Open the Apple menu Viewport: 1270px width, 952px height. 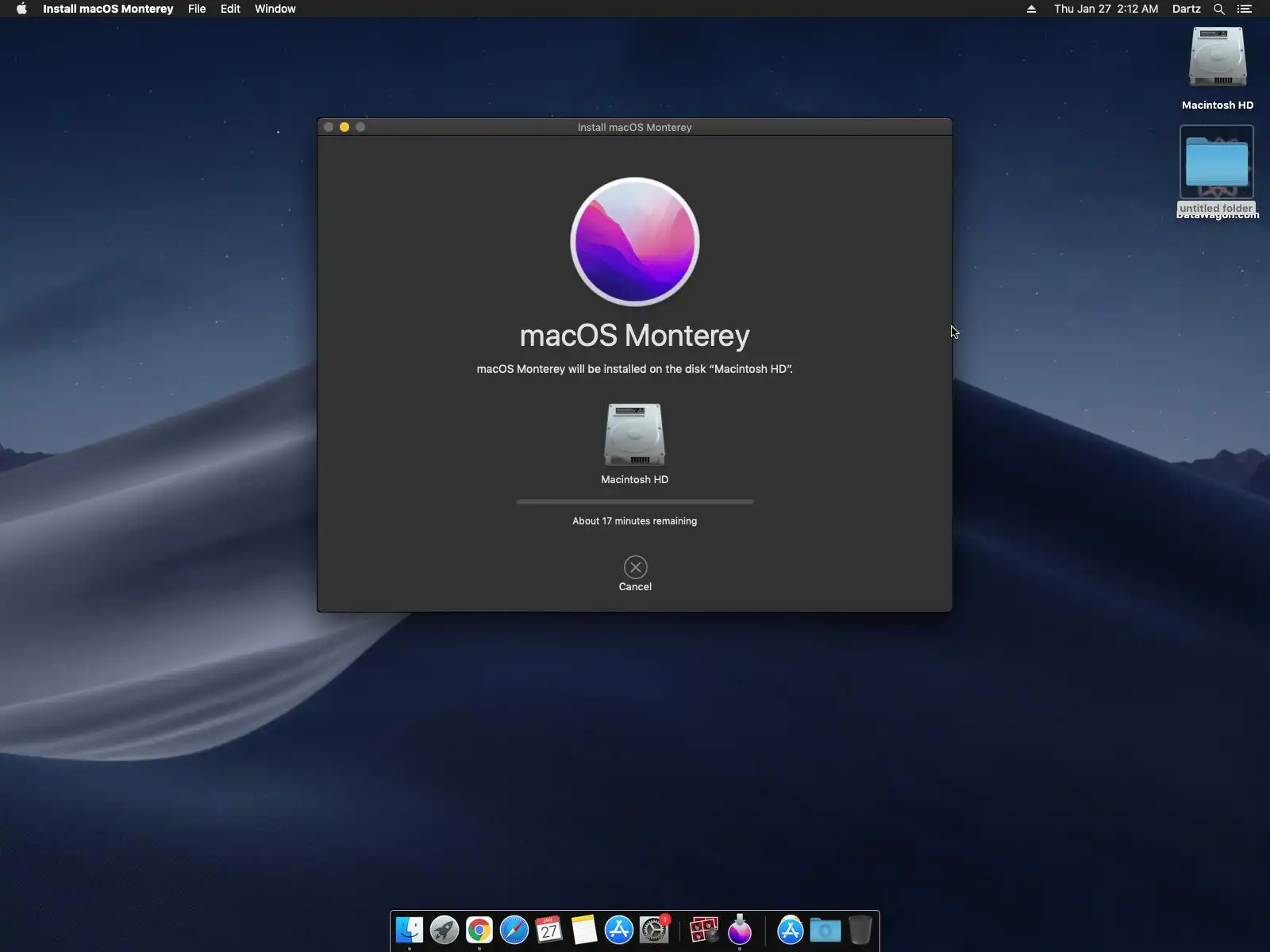[21, 9]
